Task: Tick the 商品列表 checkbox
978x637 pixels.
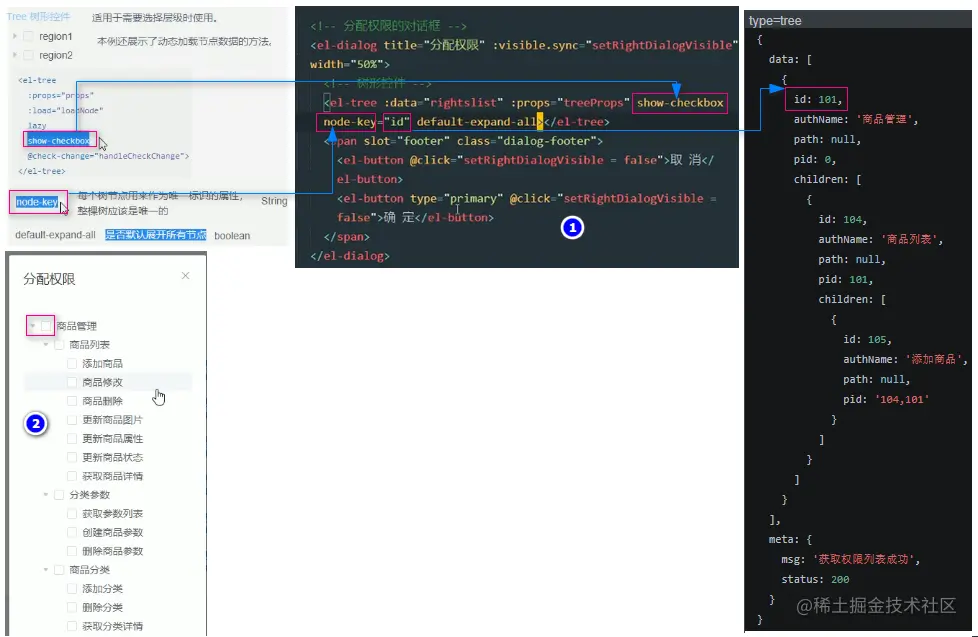Action: click(59, 344)
